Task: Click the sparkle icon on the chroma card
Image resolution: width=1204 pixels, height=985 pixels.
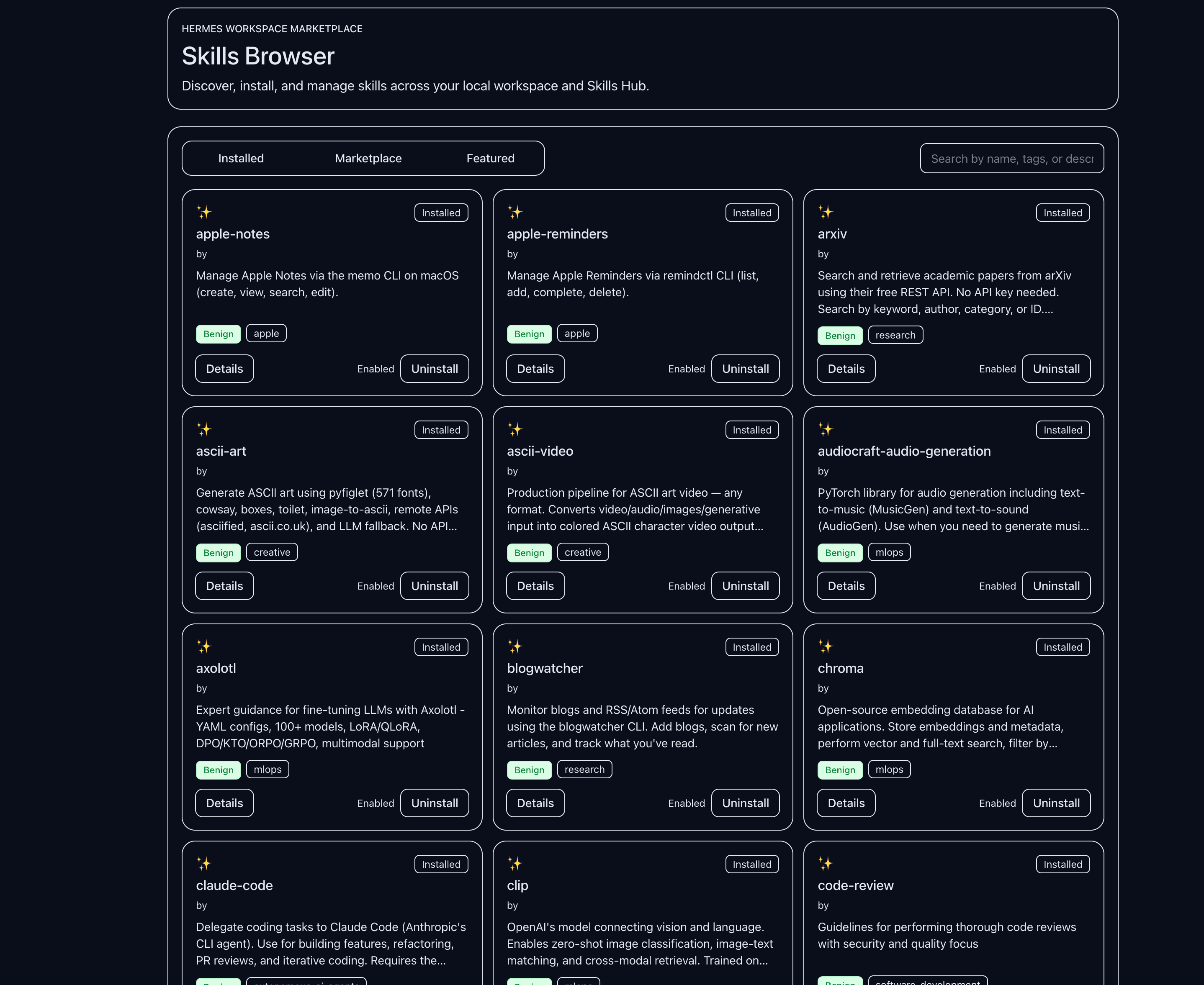Action: 826,646
